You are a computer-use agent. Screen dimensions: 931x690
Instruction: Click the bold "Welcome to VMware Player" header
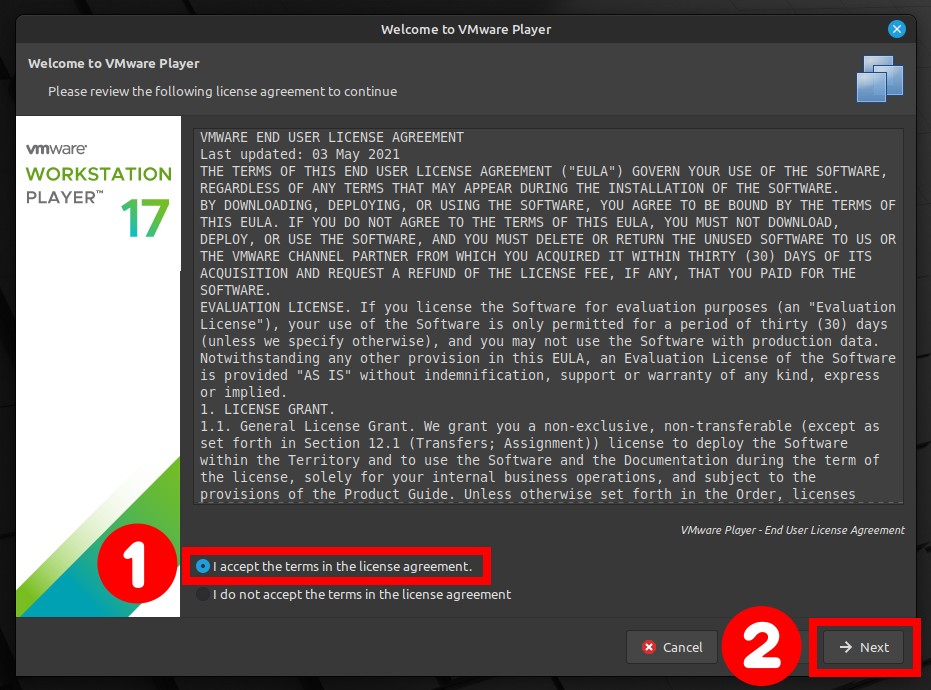click(113, 64)
